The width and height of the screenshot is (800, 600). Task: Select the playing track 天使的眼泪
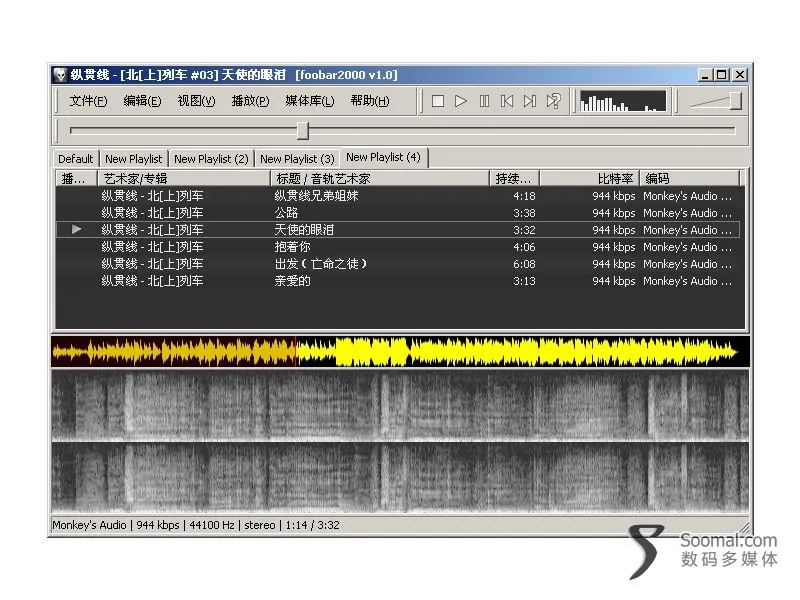coord(398,230)
